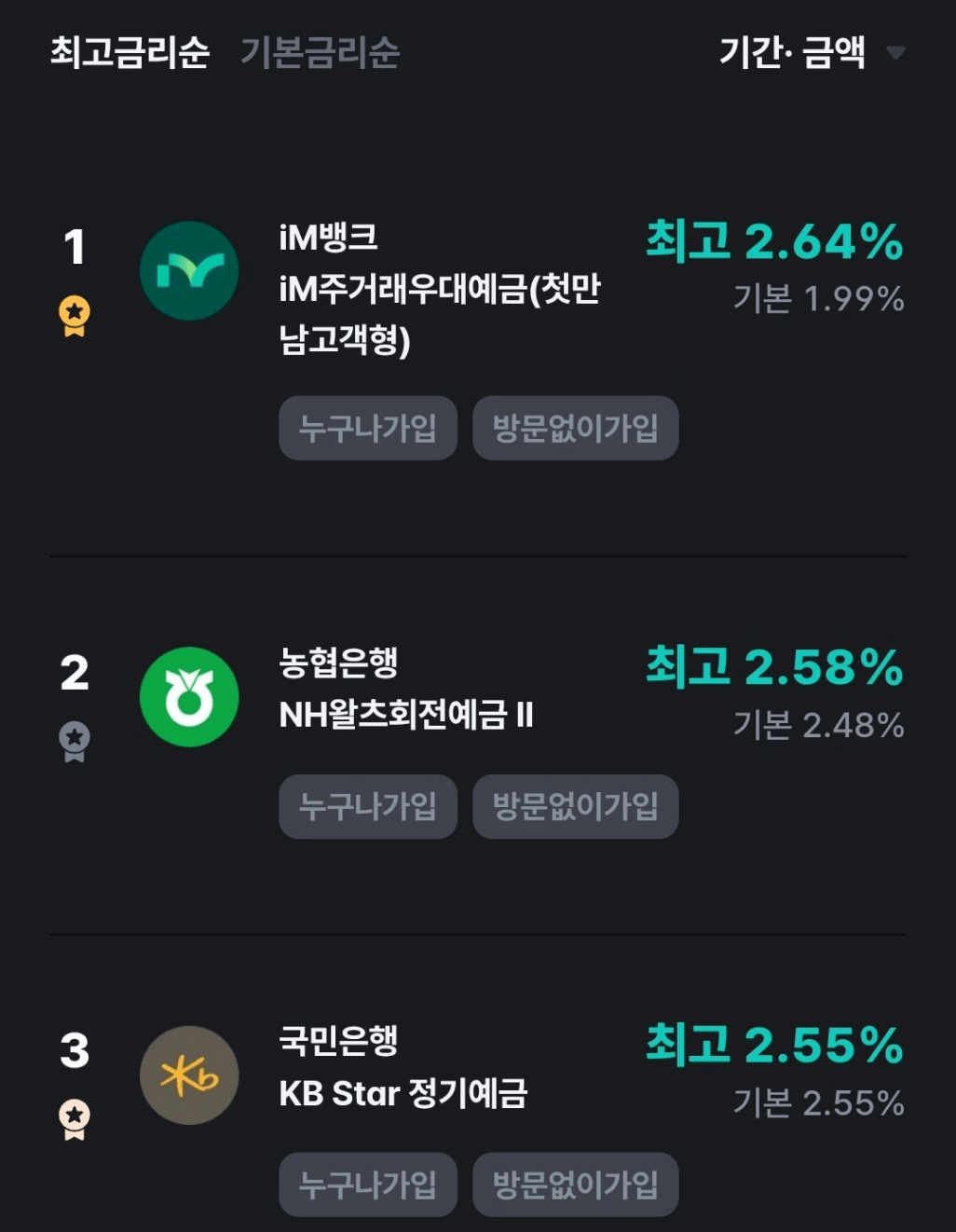Image resolution: width=956 pixels, height=1232 pixels.
Task: Tap the bronze medal badge for rank 3
Action: 75,1119
